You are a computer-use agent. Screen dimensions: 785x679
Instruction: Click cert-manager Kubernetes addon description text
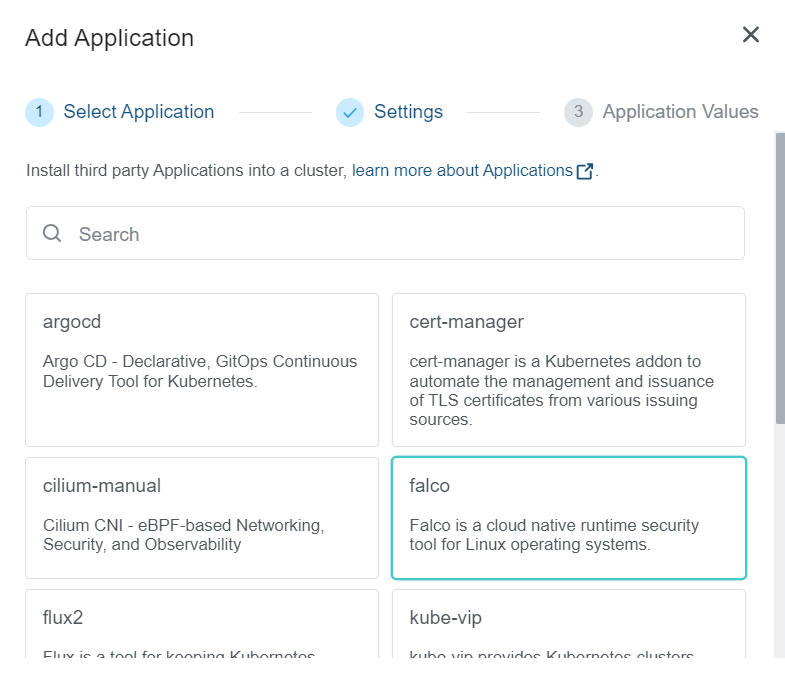pos(561,390)
